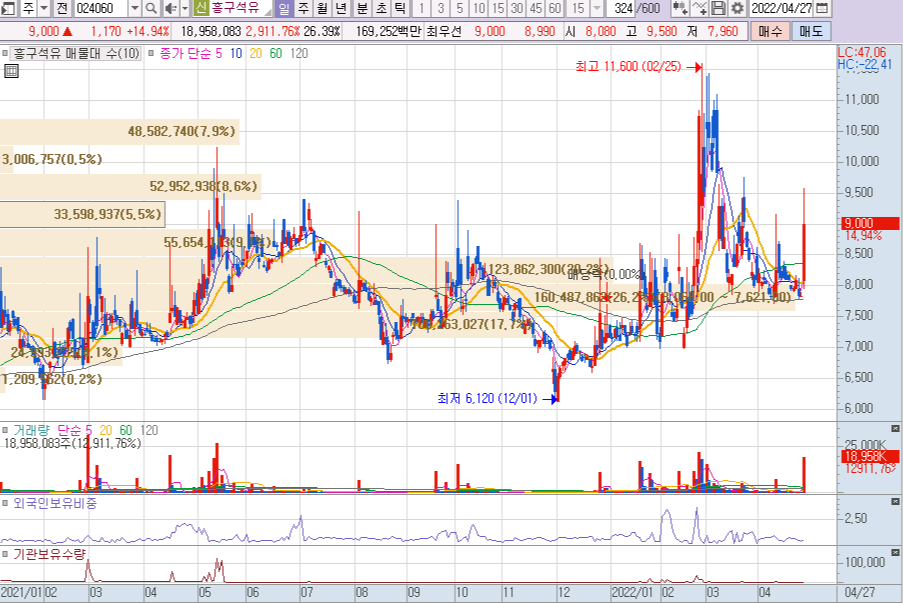Expand the stock code history dropdown

(135, 8)
